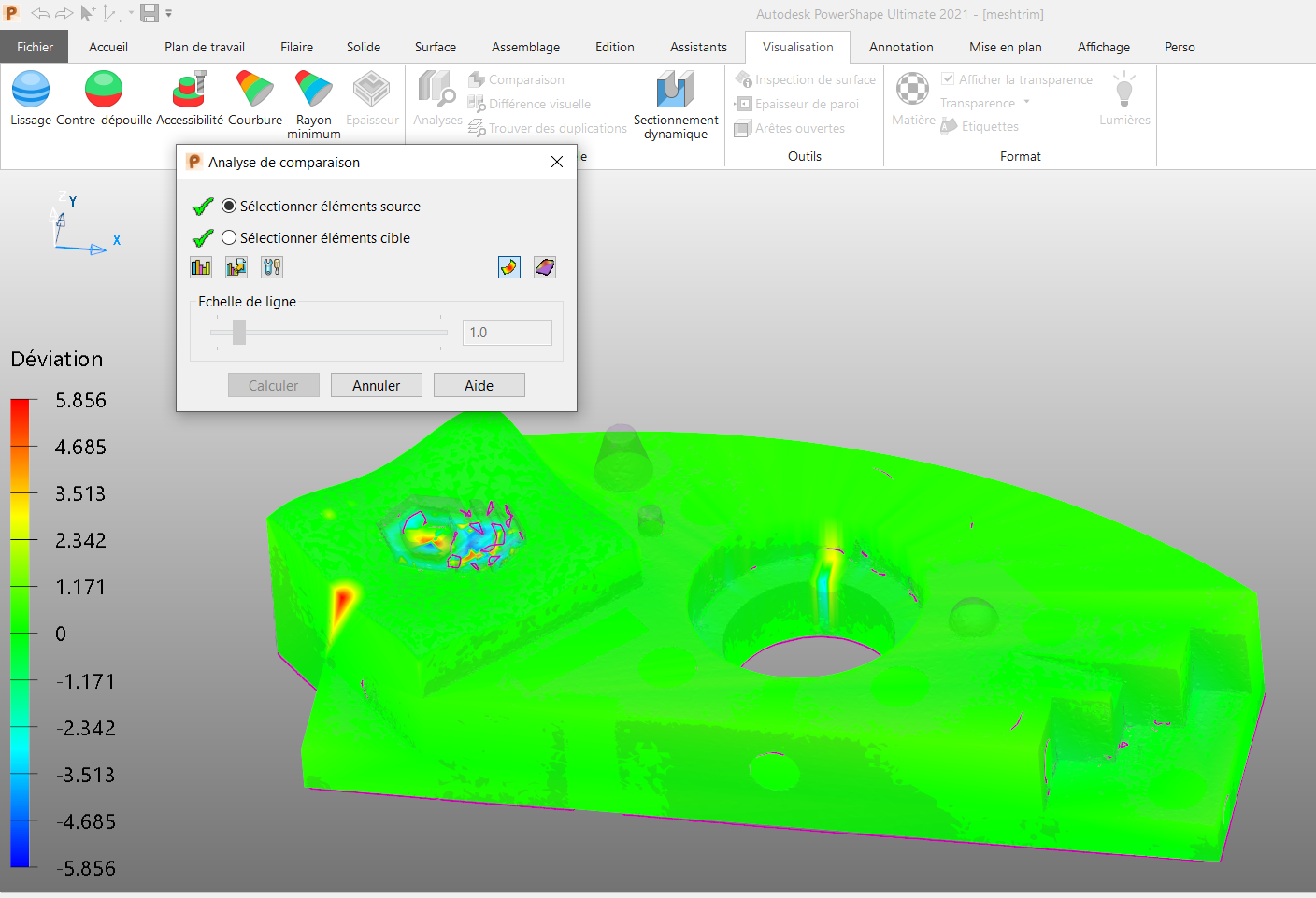Click the Aide button in dialog
Viewport: 1316px width, 898px height.
(x=479, y=385)
